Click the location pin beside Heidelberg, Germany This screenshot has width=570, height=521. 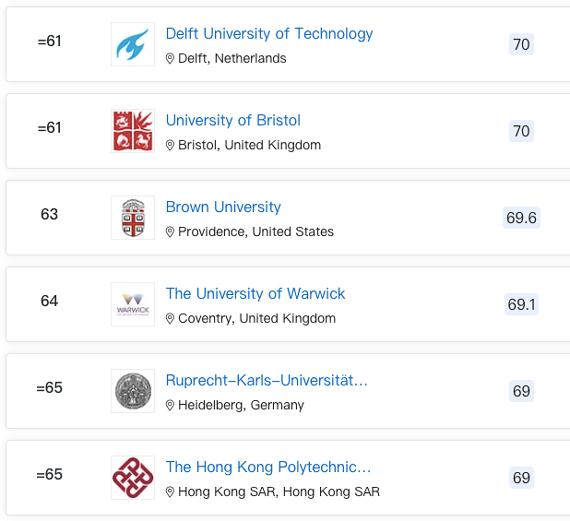tap(170, 405)
